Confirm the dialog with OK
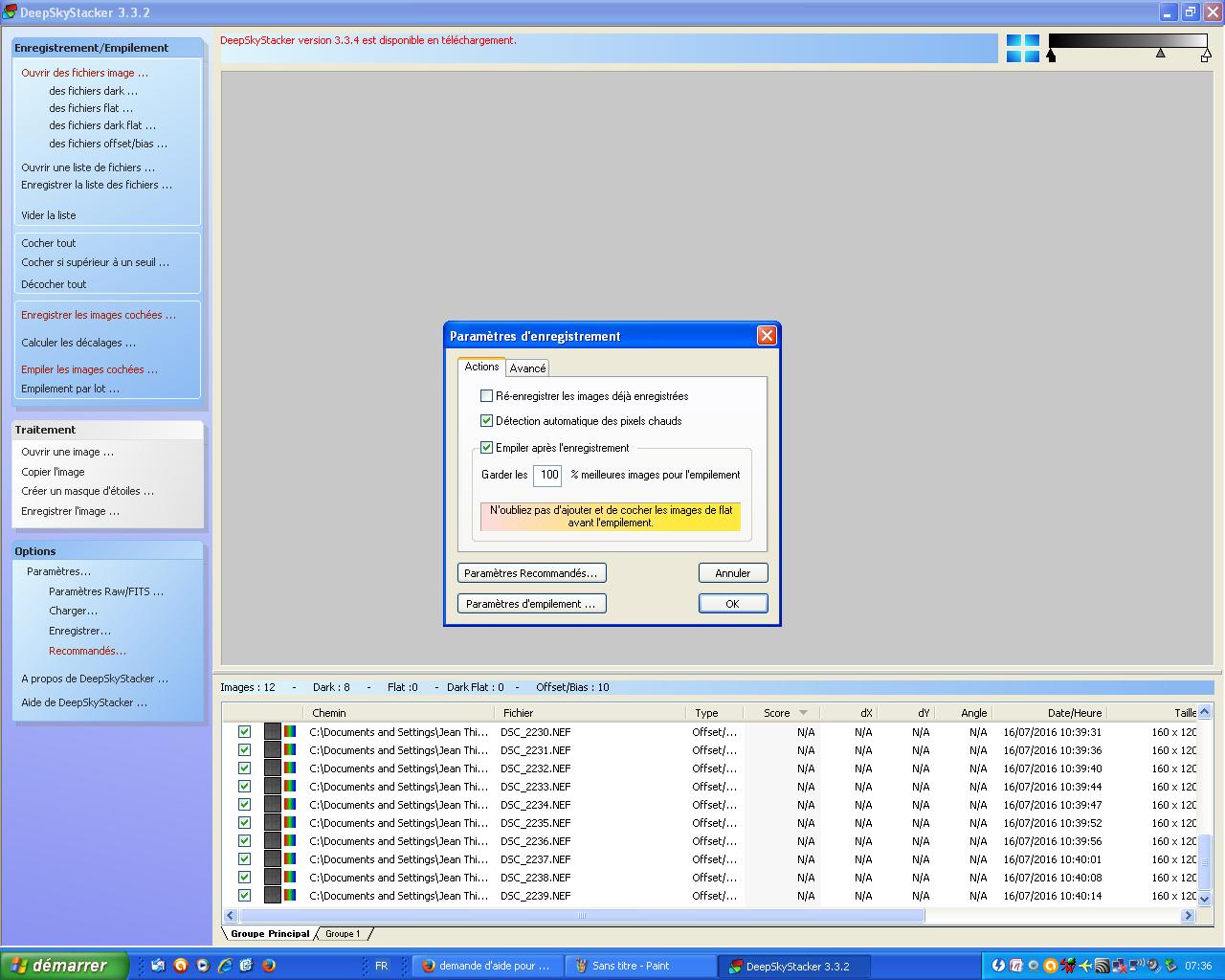The width and height of the screenshot is (1225, 980). 733,604
